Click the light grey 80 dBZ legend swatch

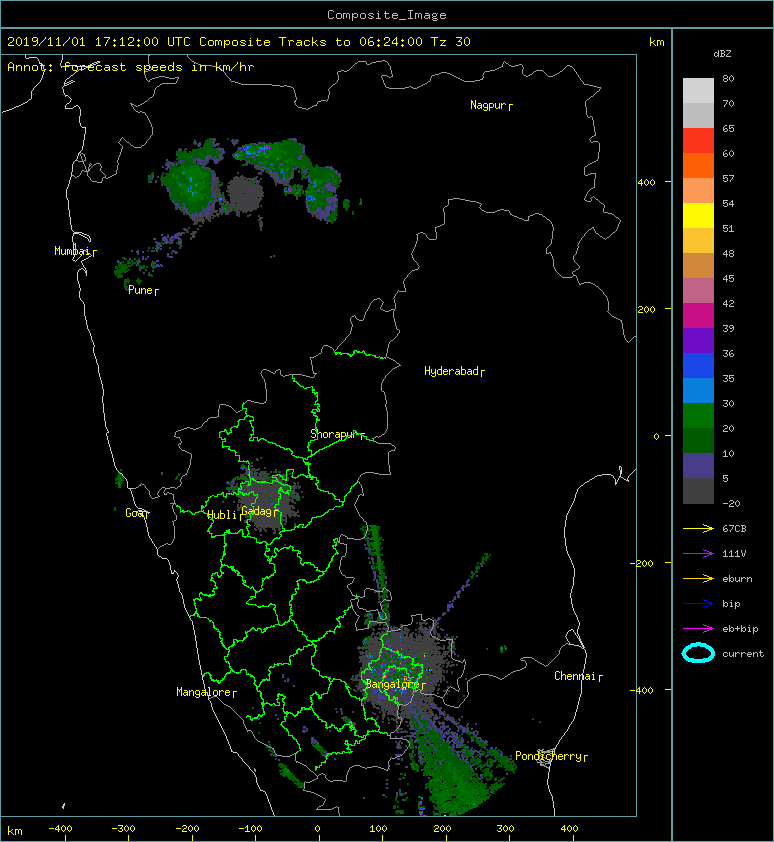tap(698, 90)
